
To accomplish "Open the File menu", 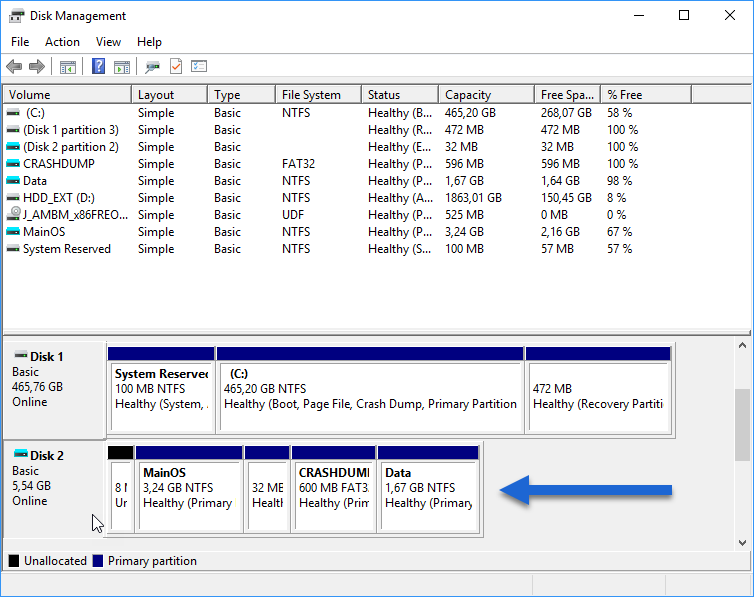I will pyautogui.click(x=20, y=42).
